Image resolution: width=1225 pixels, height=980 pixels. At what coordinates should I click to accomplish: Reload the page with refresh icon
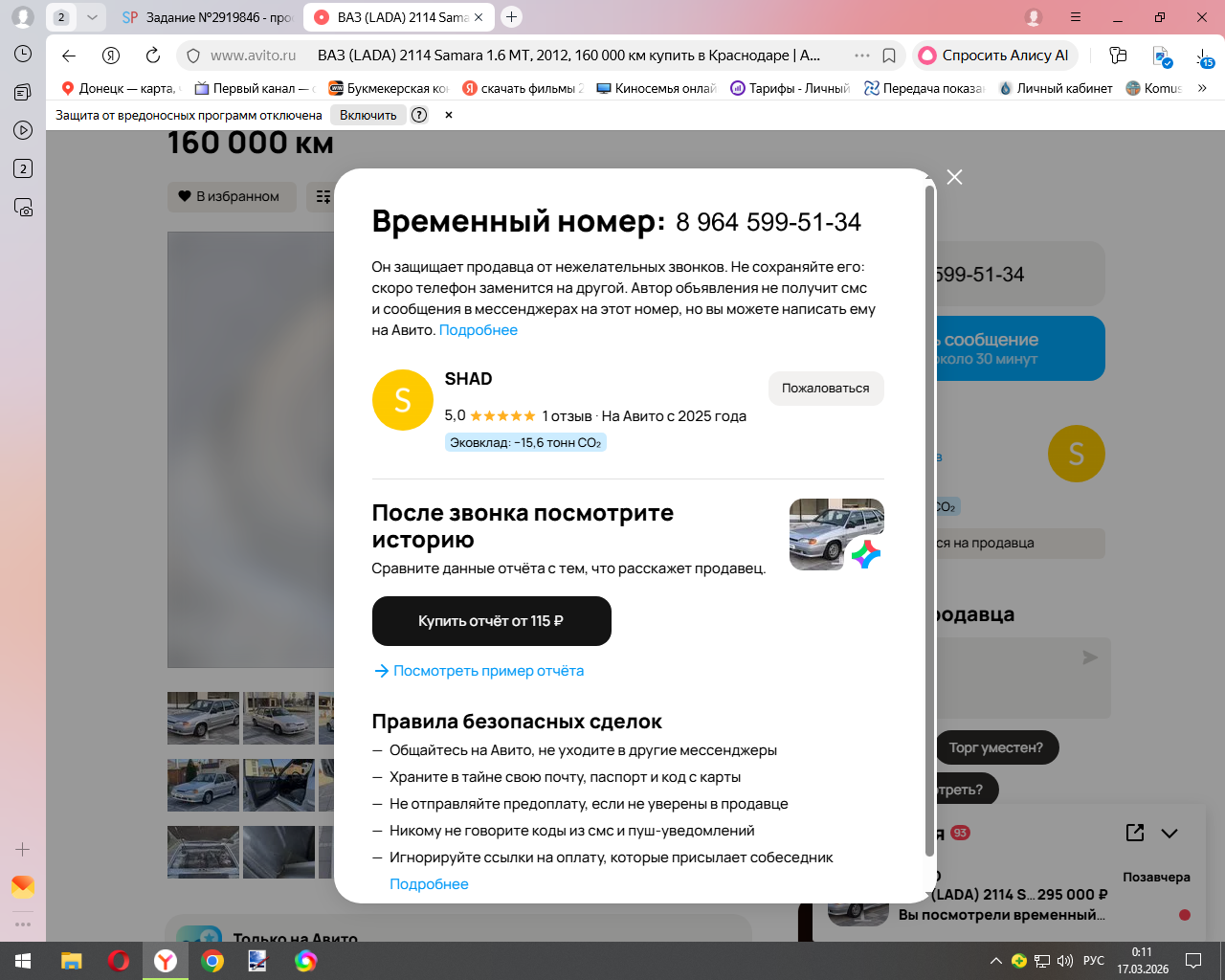click(152, 56)
